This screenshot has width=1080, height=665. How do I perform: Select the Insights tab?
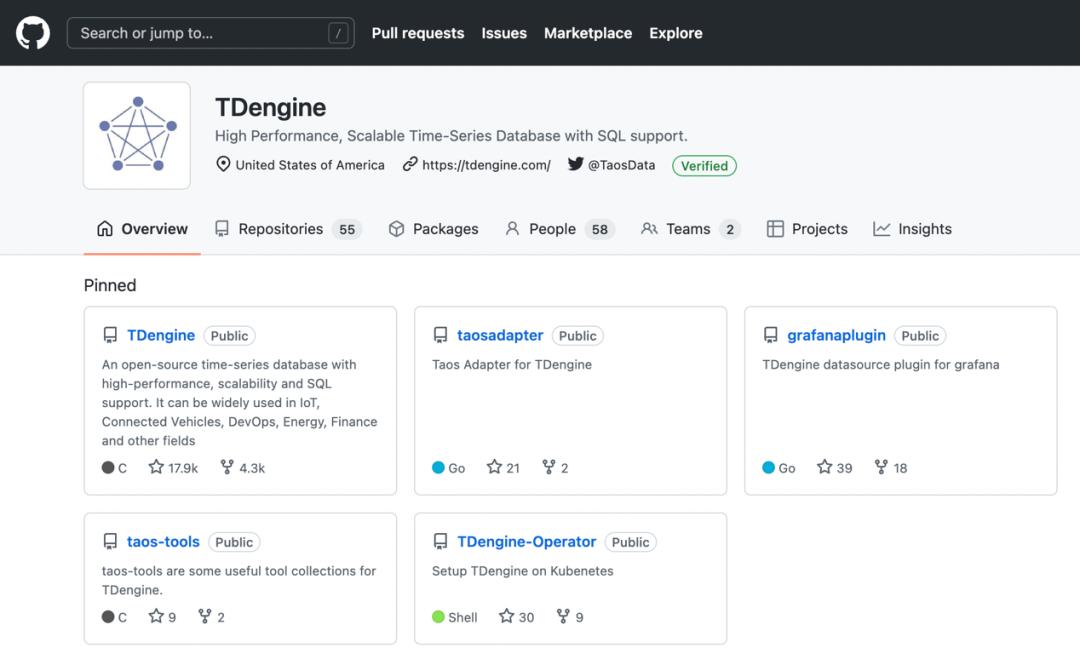[912, 229]
